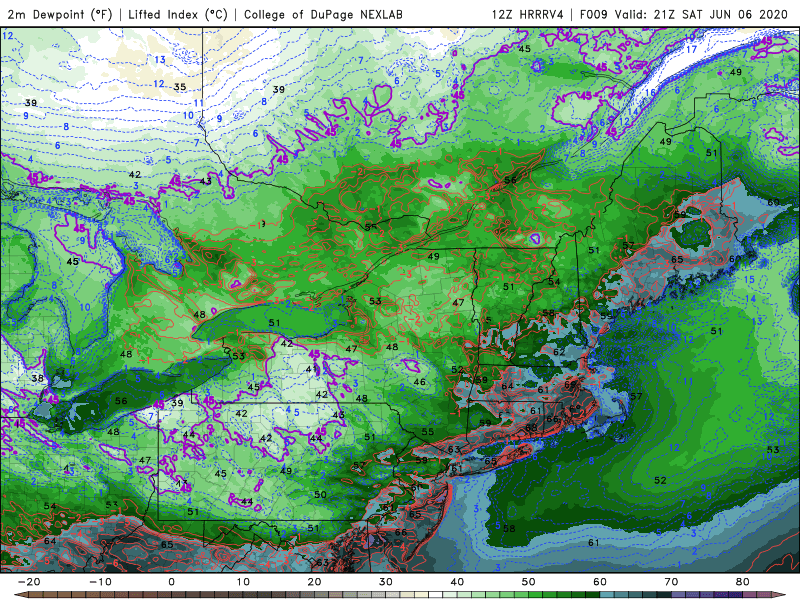Click the 'Valid: 21Z SAT JUN 06 2020' text

click(702, 14)
